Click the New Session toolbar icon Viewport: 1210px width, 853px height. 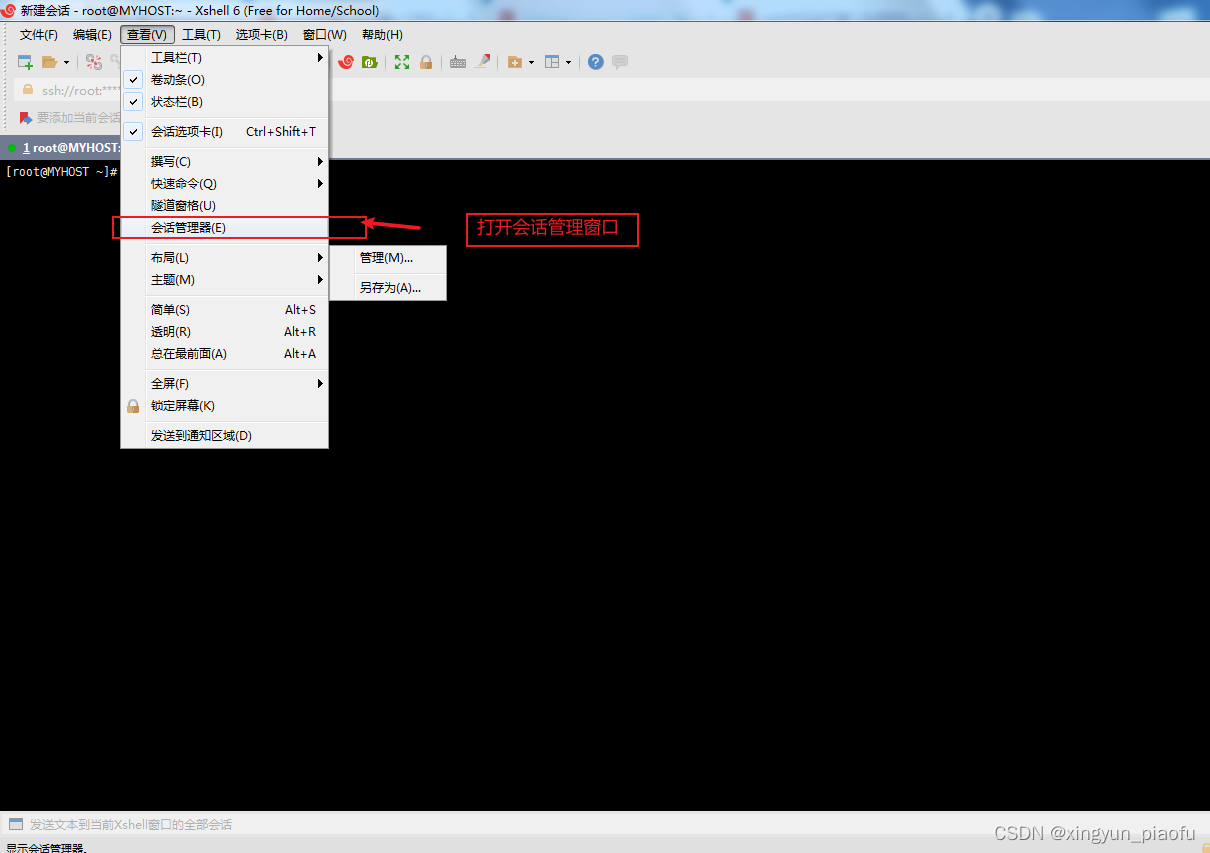[x=26, y=62]
